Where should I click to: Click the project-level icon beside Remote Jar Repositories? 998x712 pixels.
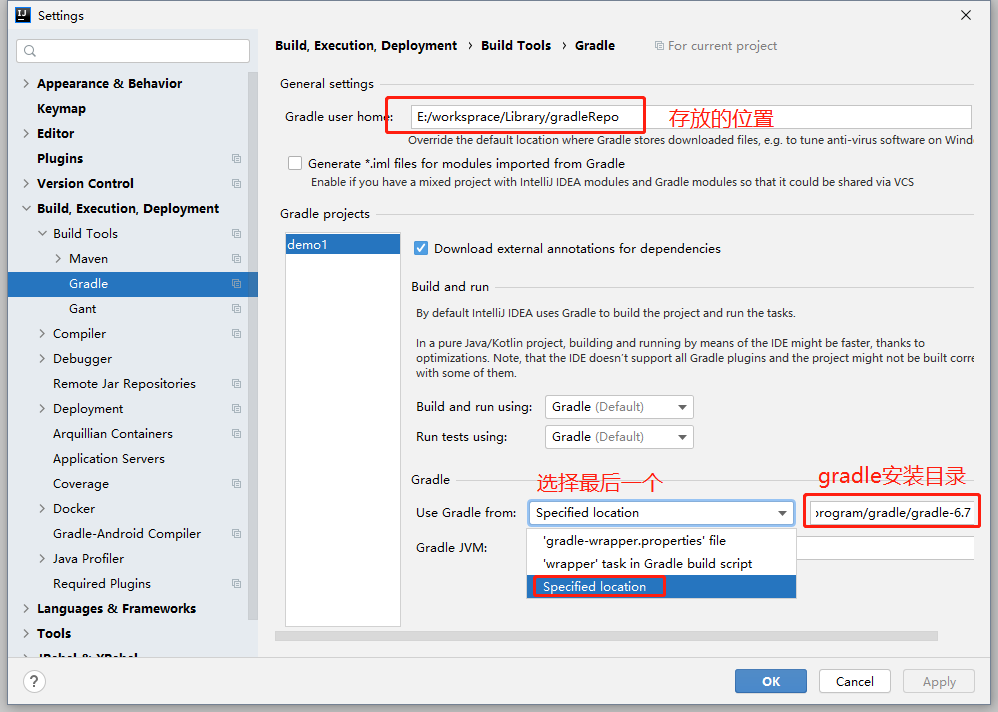237,384
